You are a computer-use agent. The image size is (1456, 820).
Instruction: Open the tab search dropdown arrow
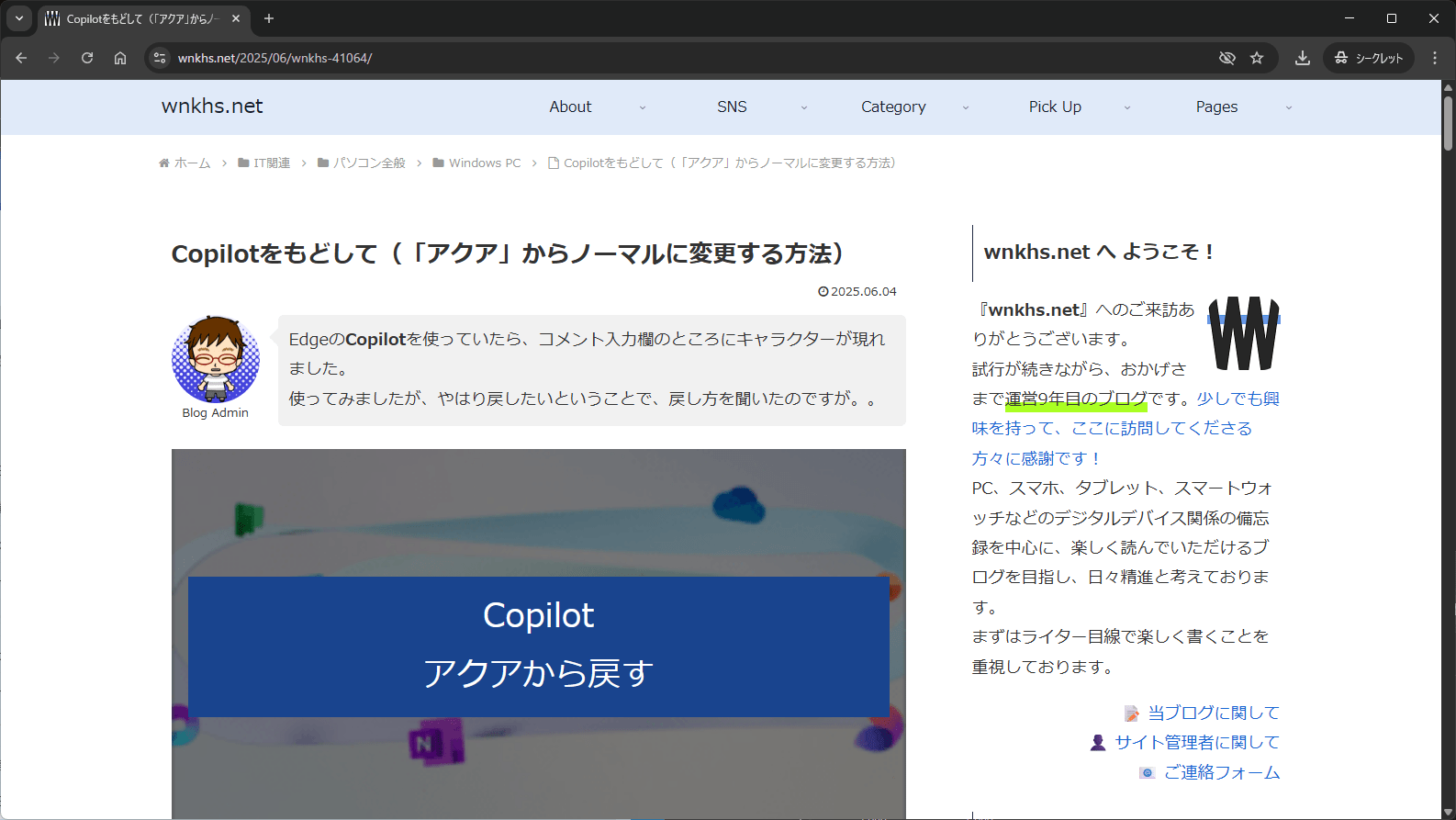click(19, 18)
